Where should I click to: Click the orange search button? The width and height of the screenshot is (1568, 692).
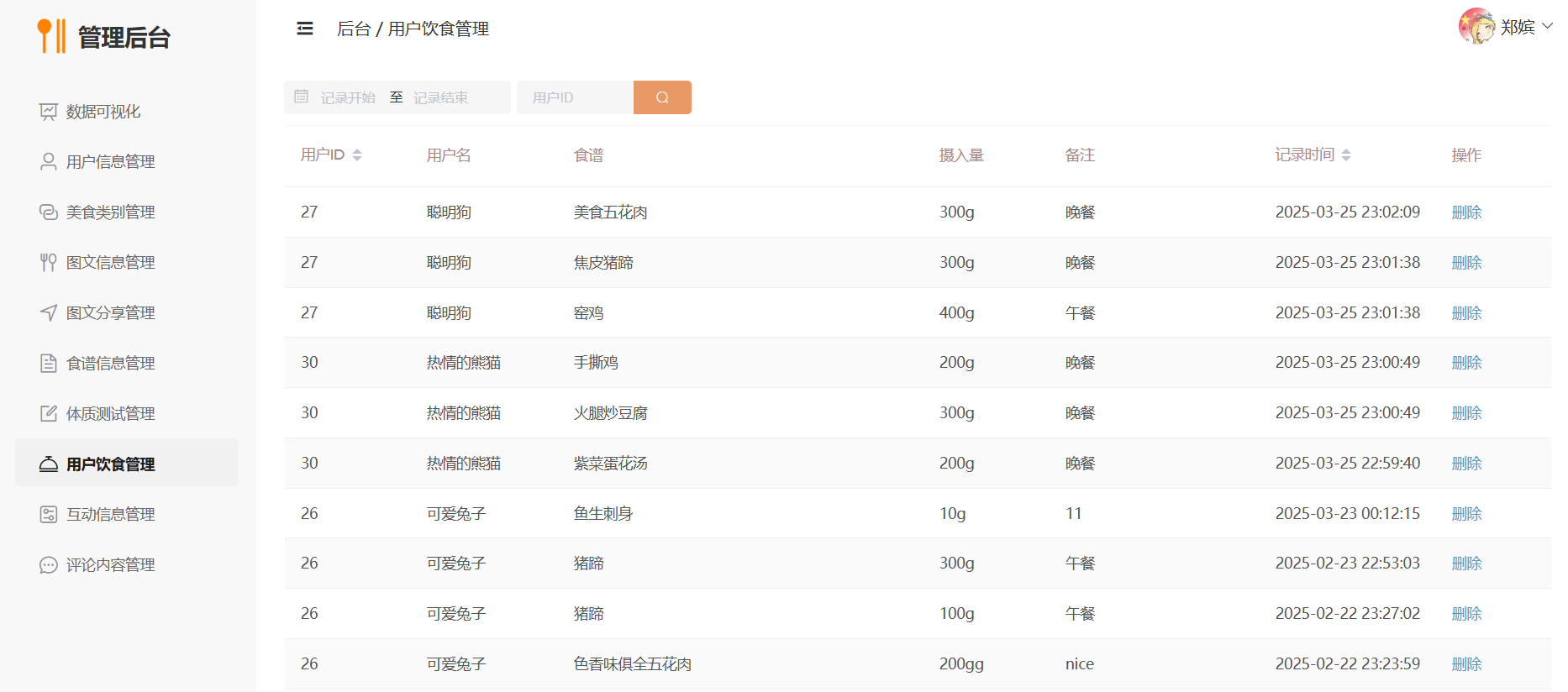(662, 97)
